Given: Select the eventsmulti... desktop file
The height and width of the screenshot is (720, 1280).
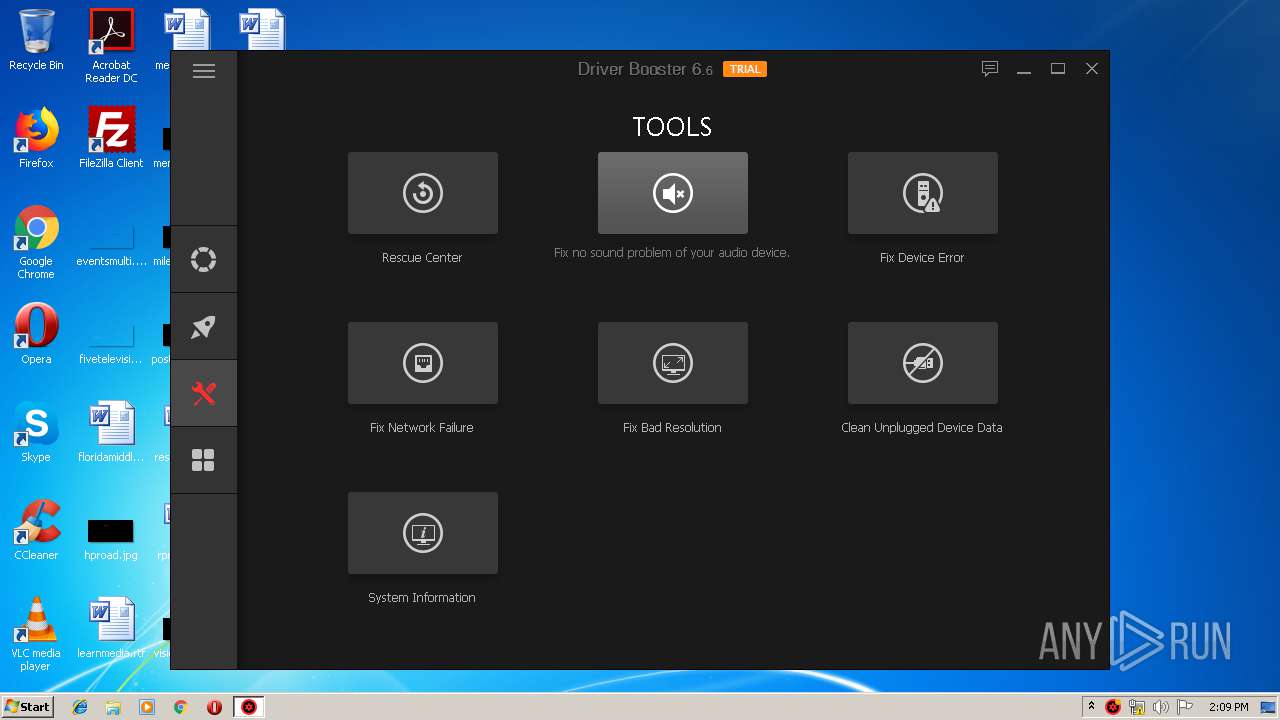Looking at the screenshot, I should tap(111, 246).
